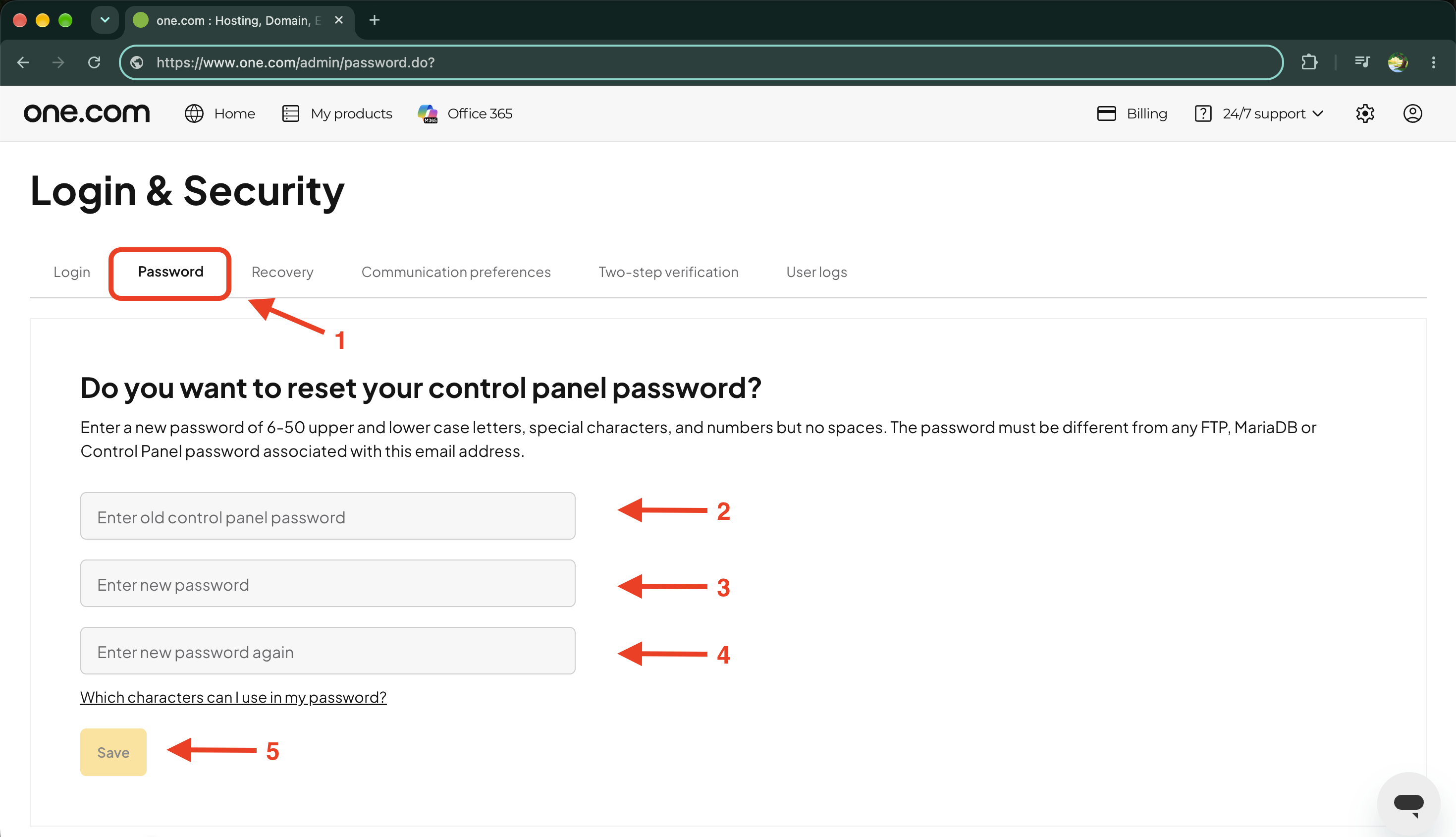
Task: Open the tab search dropdown chevron
Action: 105,20
